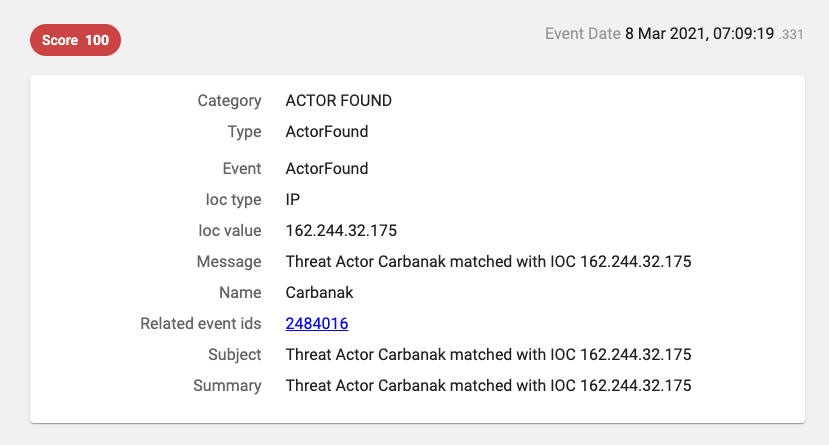
Task: Click the Ioc value 162.244.32.175
Action: [x=341, y=230]
